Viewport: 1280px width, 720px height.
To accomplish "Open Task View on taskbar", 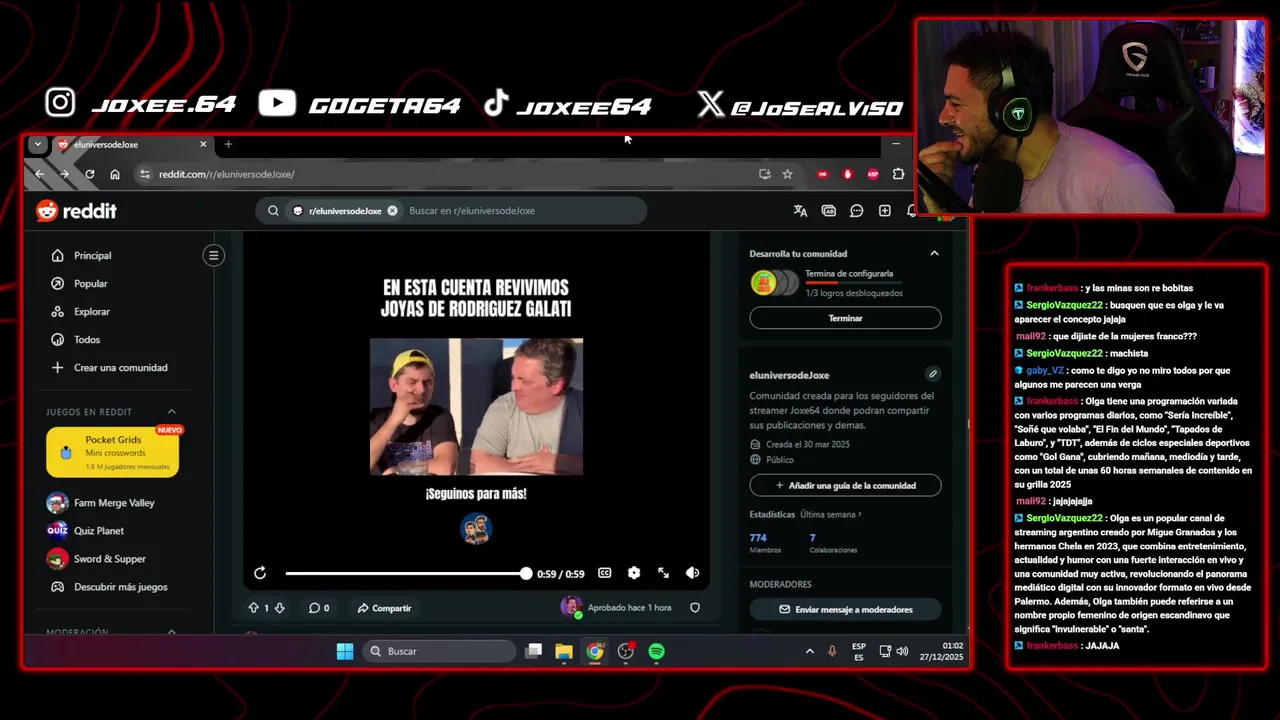I will [534, 651].
